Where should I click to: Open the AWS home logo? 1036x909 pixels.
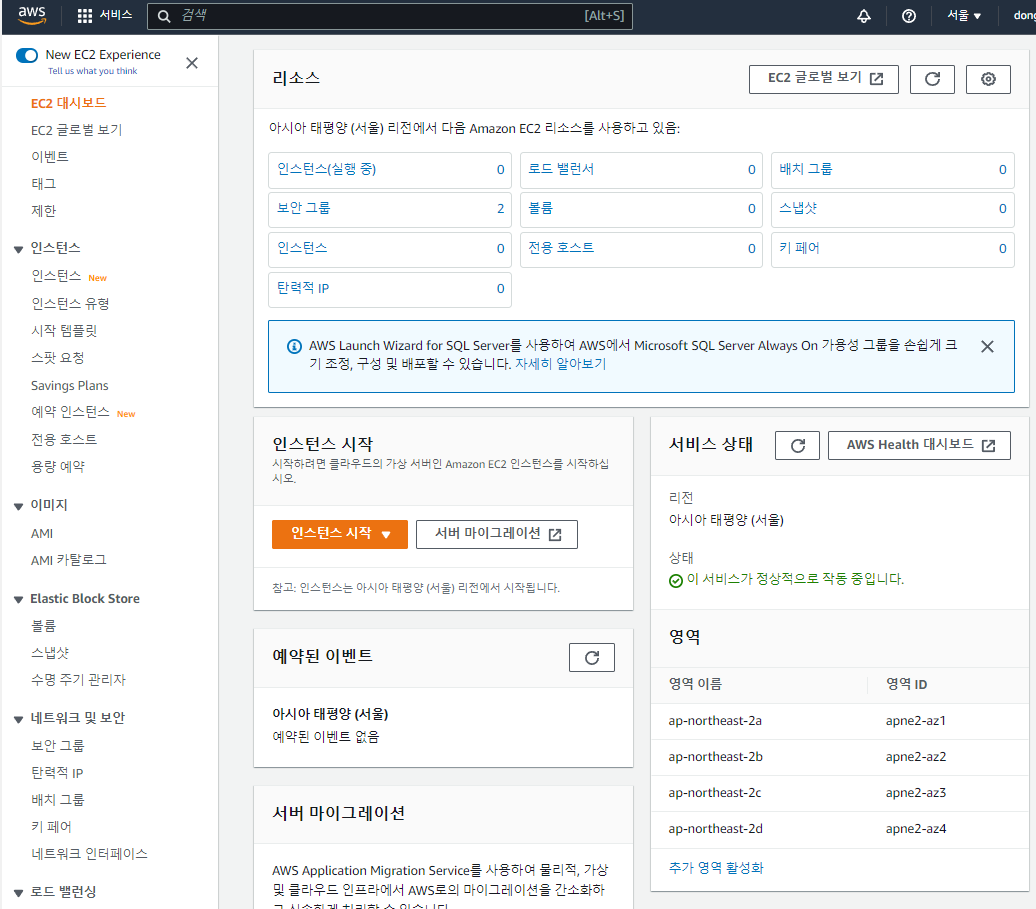32,15
